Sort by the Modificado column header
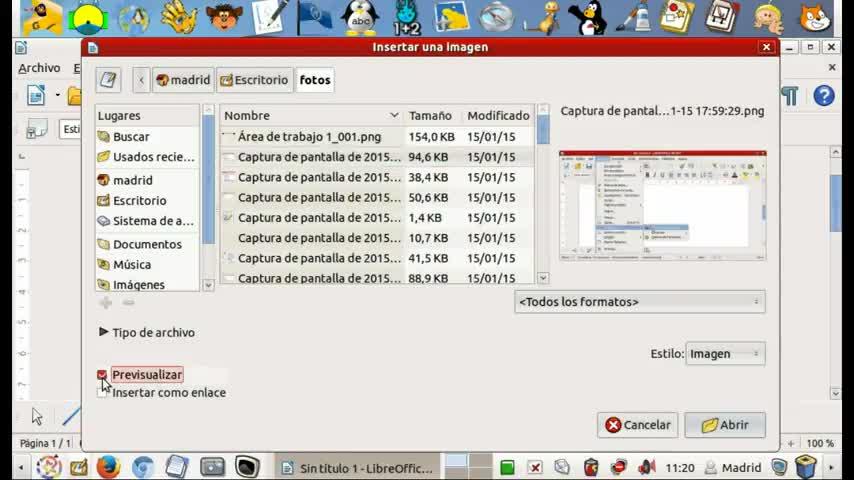 498,116
